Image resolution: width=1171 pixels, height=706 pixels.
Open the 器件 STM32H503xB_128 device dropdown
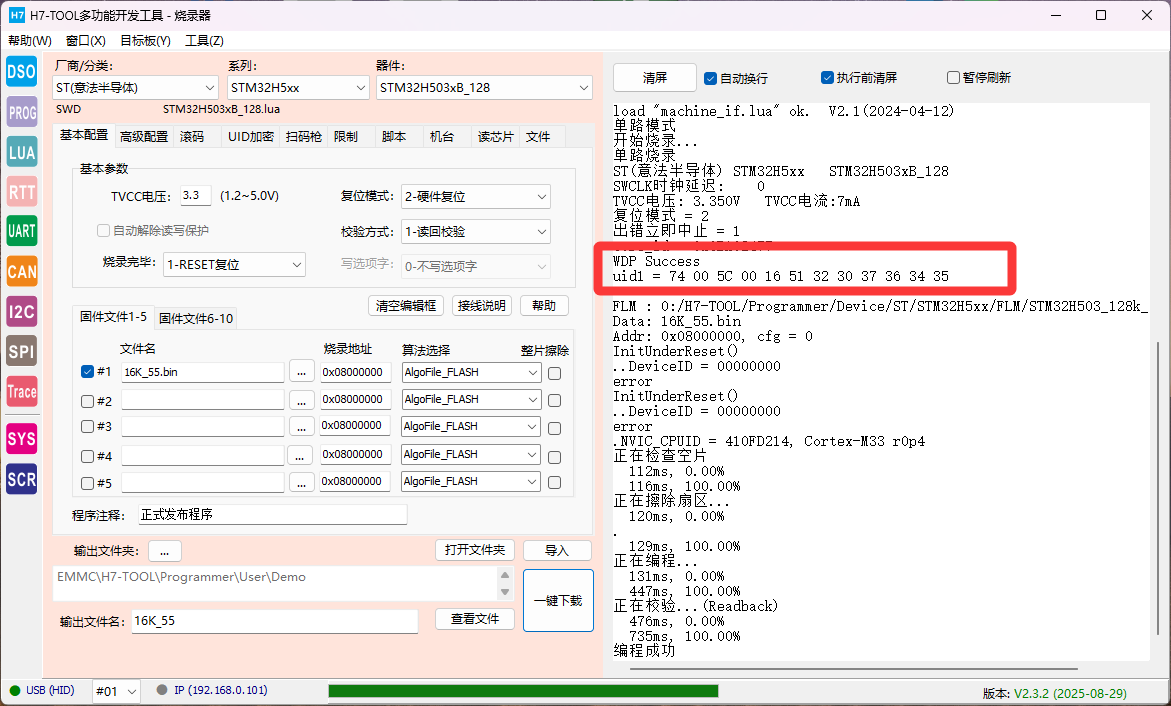pos(484,87)
